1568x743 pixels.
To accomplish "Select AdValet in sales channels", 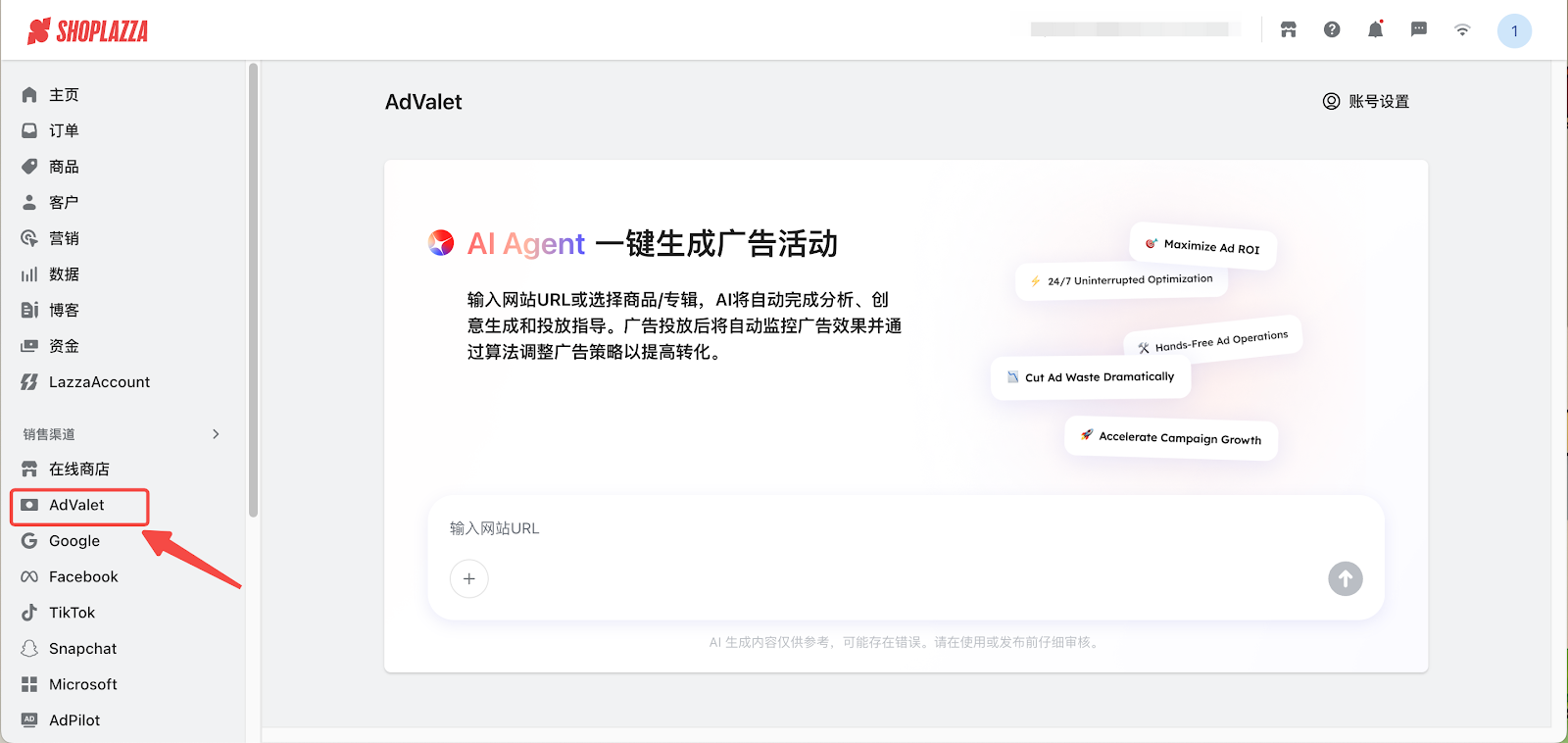I will click(76, 506).
